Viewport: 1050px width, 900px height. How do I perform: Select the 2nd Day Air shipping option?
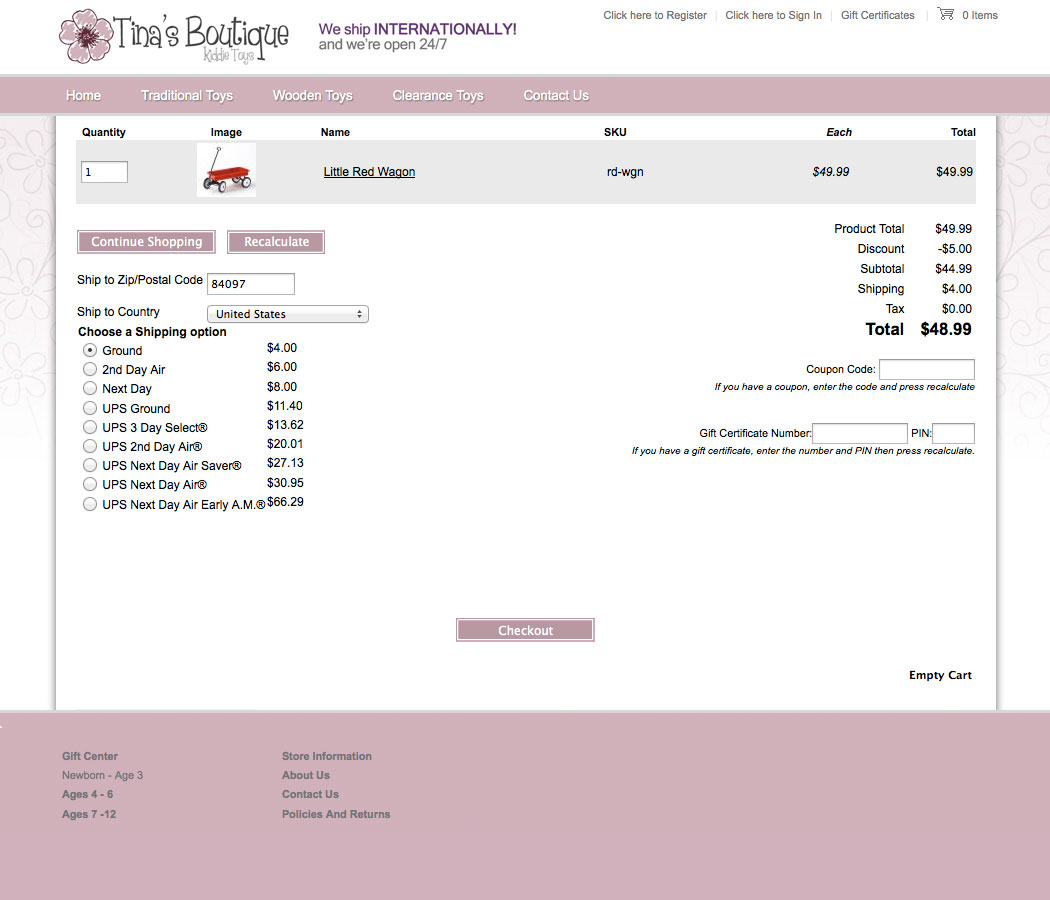(x=90, y=369)
